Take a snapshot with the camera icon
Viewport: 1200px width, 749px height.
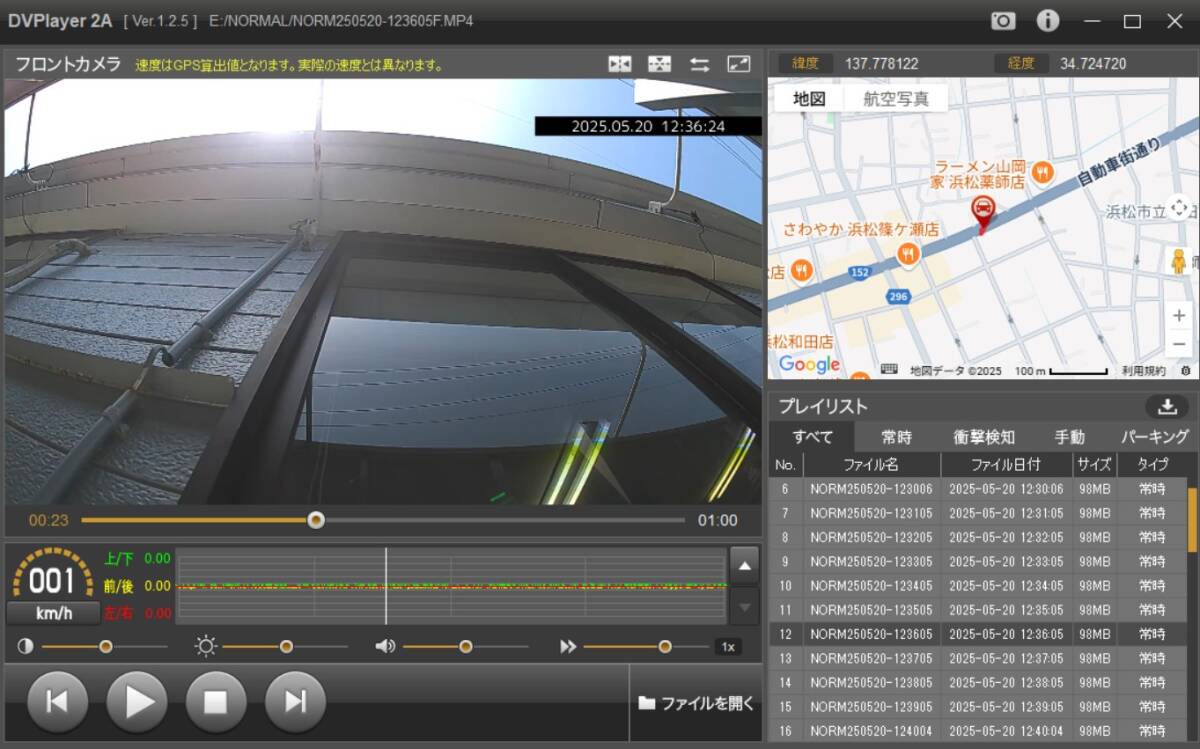1003,21
